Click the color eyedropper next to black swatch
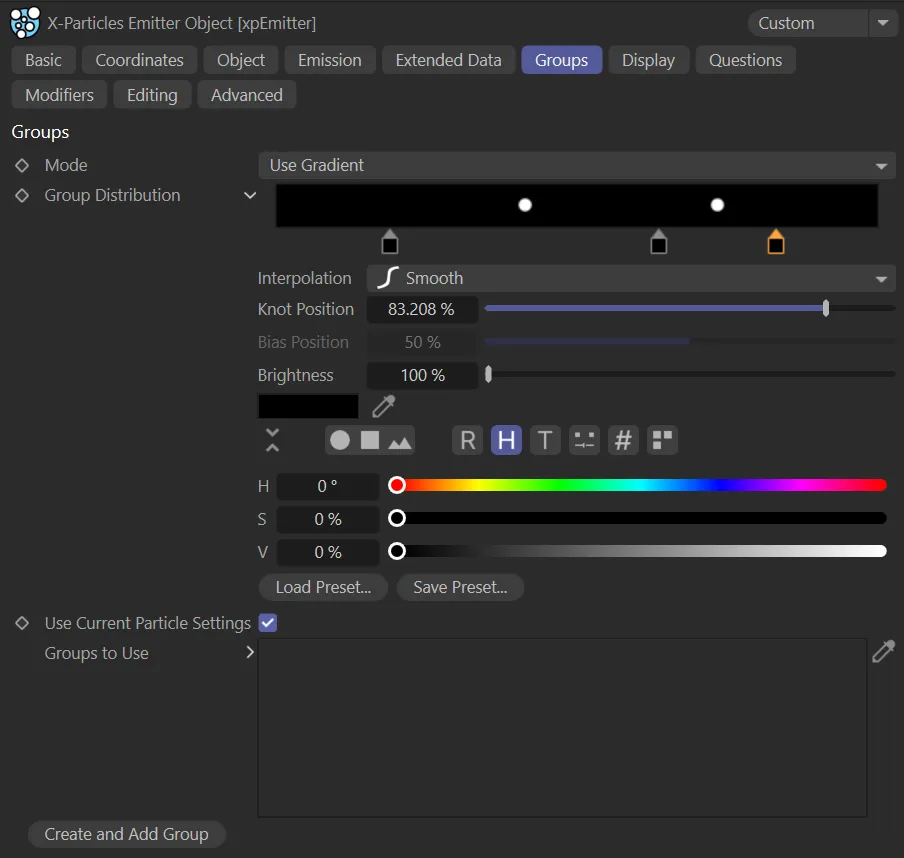The image size is (904, 858). [x=383, y=406]
